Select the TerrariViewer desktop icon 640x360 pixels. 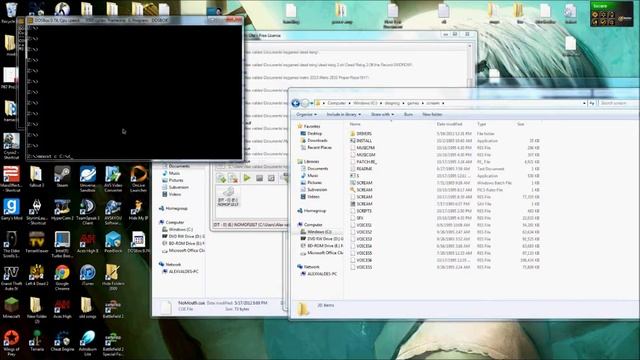(37, 242)
